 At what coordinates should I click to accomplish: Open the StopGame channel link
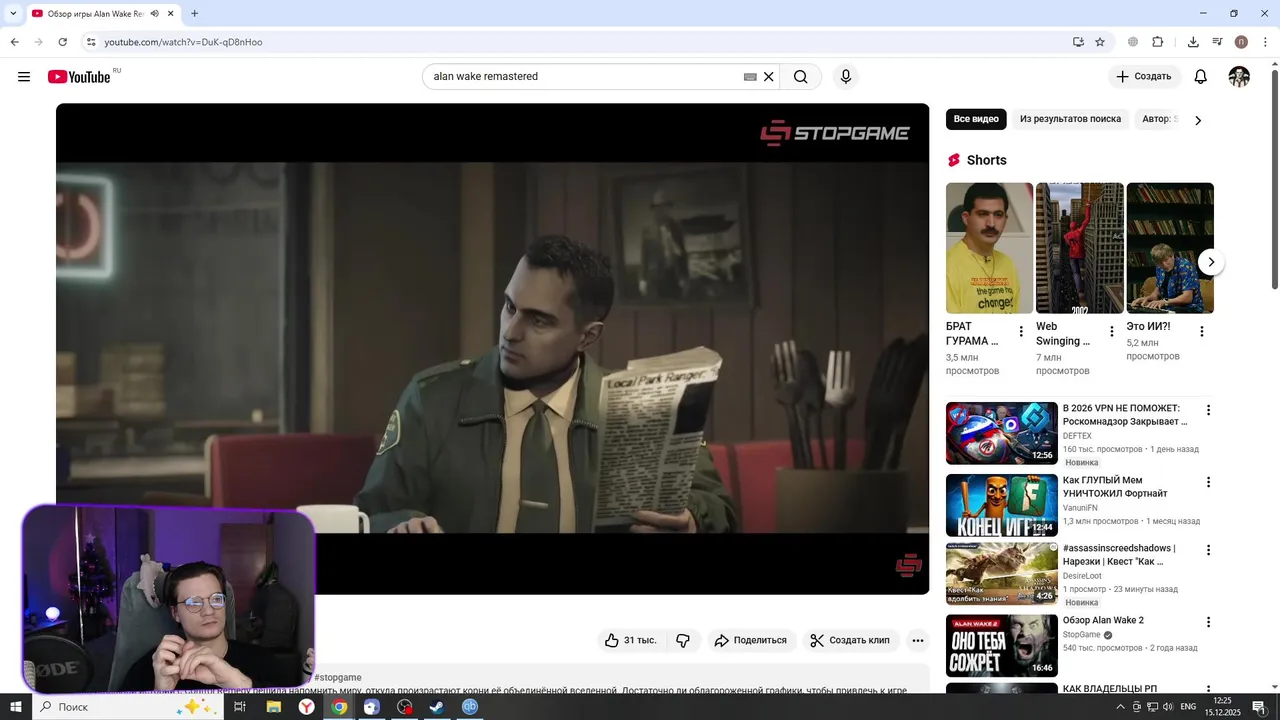tap(1081, 635)
